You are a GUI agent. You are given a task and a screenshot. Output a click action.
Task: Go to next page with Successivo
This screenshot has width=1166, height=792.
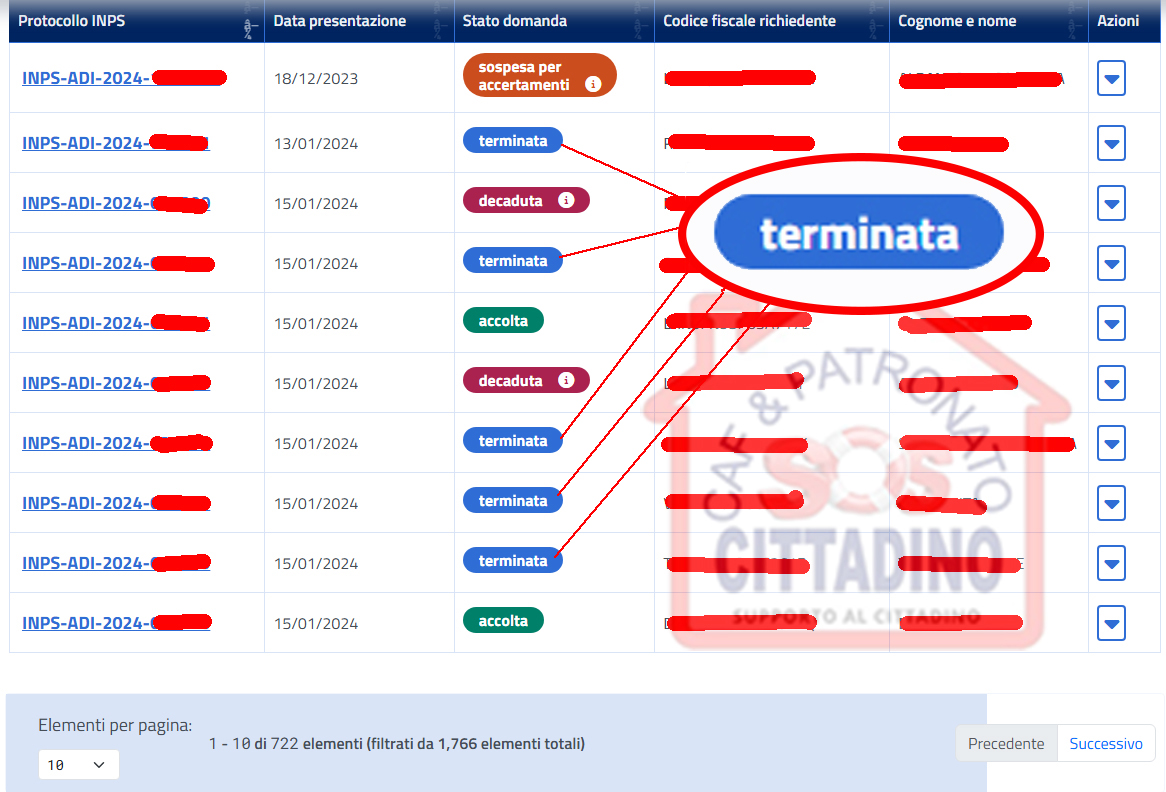1106,744
